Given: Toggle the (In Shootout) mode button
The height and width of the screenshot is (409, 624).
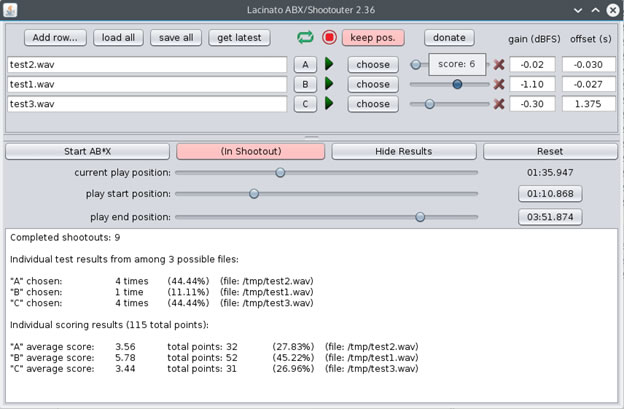Looking at the screenshot, I should click(x=250, y=151).
